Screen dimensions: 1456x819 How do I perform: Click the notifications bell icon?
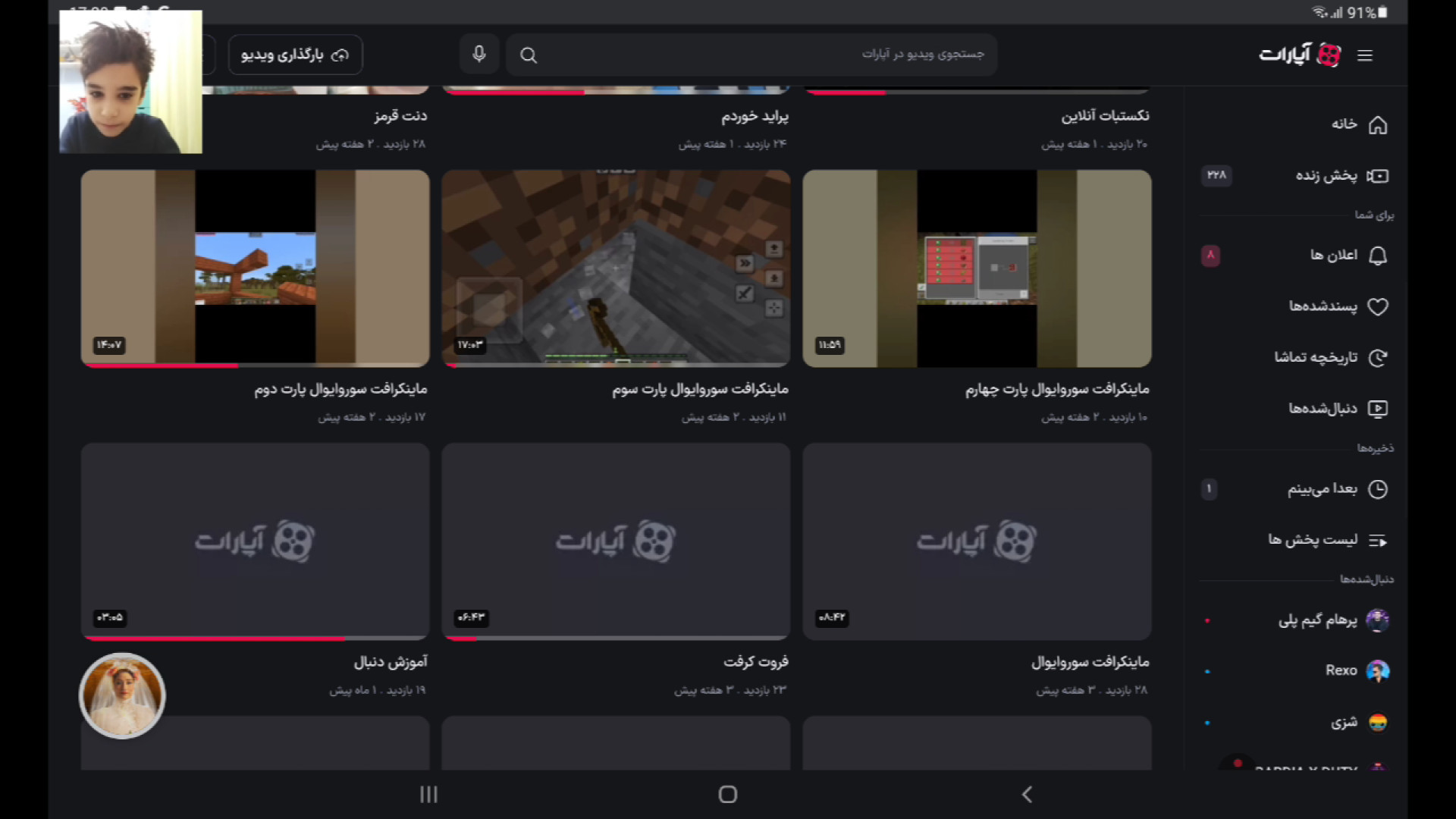[x=1378, y=256]
